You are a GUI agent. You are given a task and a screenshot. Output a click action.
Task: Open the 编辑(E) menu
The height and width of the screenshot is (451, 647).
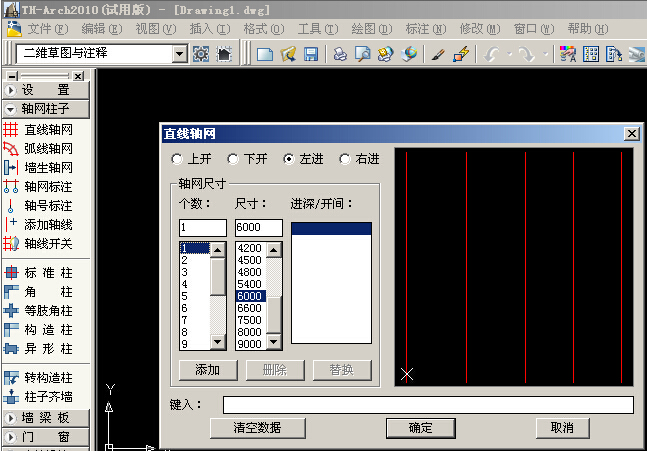(102, 29)
